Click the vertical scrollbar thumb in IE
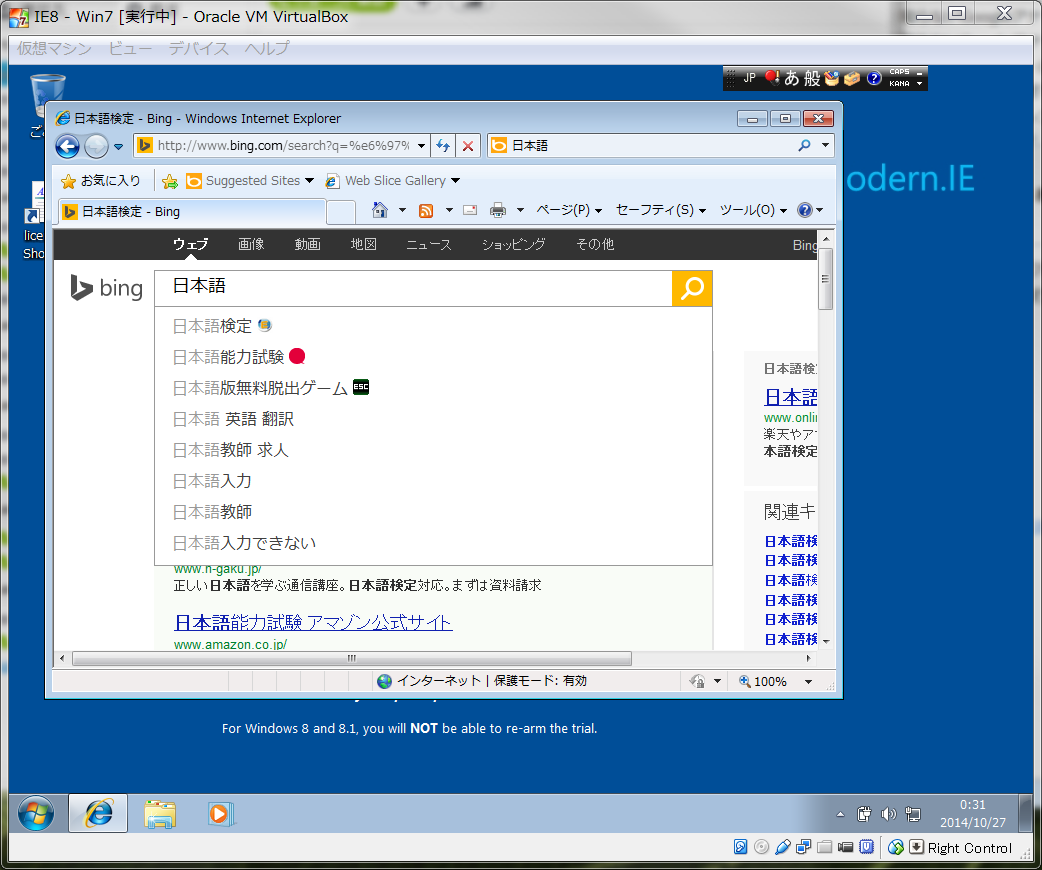This screenshot has height=870, width=1042. [825, 279]
